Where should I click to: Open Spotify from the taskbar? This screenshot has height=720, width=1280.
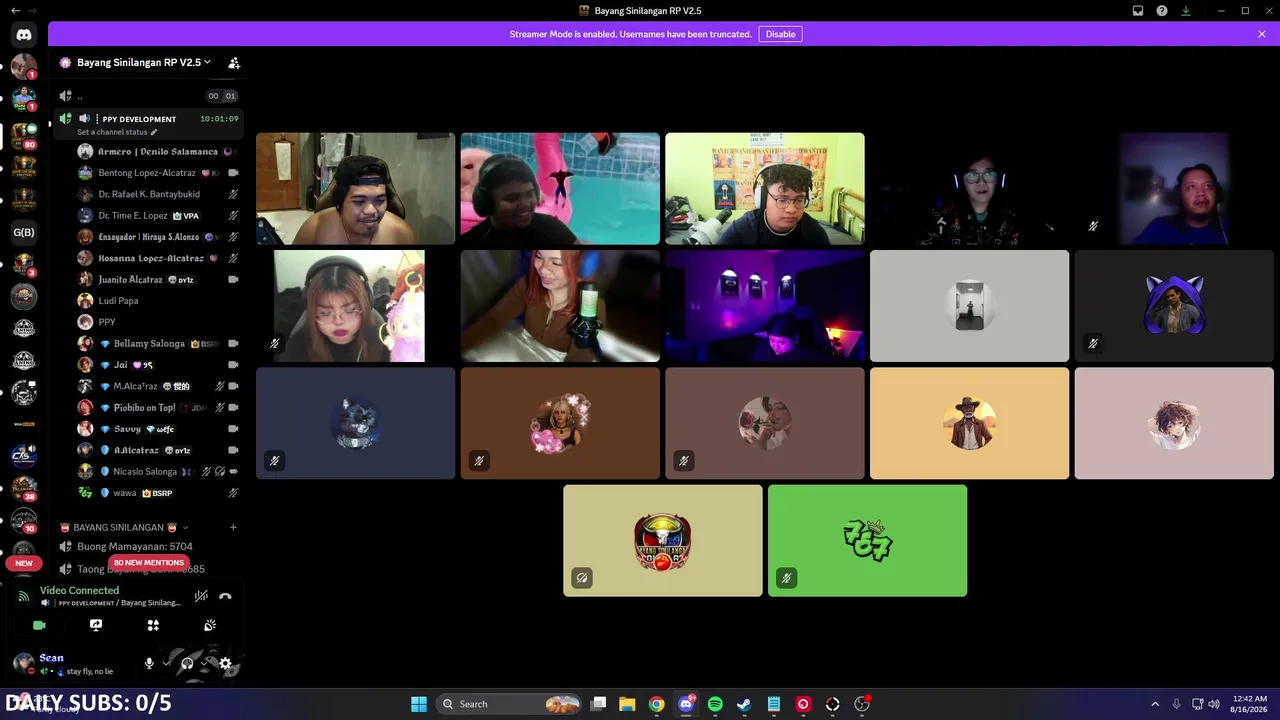(x=715, y=704)
